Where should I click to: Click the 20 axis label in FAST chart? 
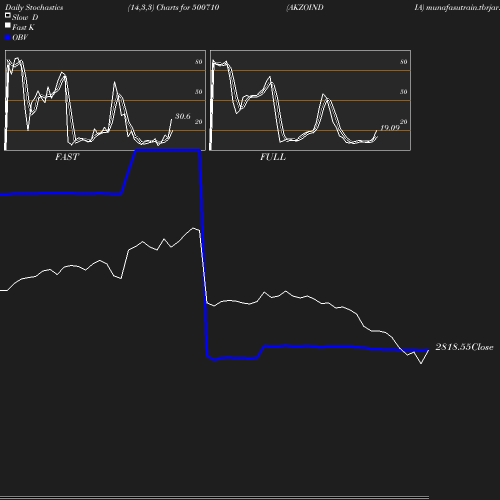tap(199, 122)
